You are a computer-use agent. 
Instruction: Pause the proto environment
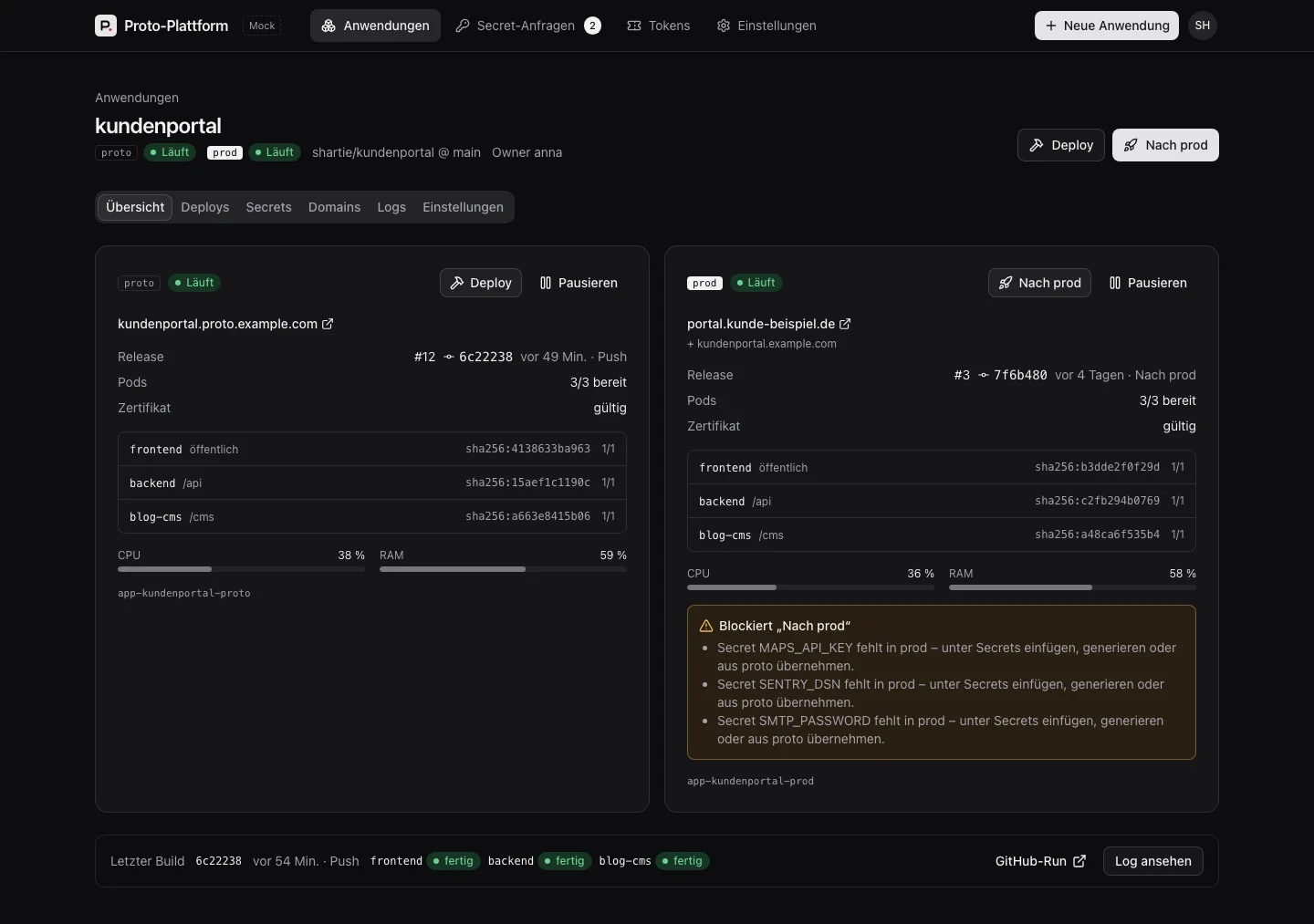(x=579, y=283)
